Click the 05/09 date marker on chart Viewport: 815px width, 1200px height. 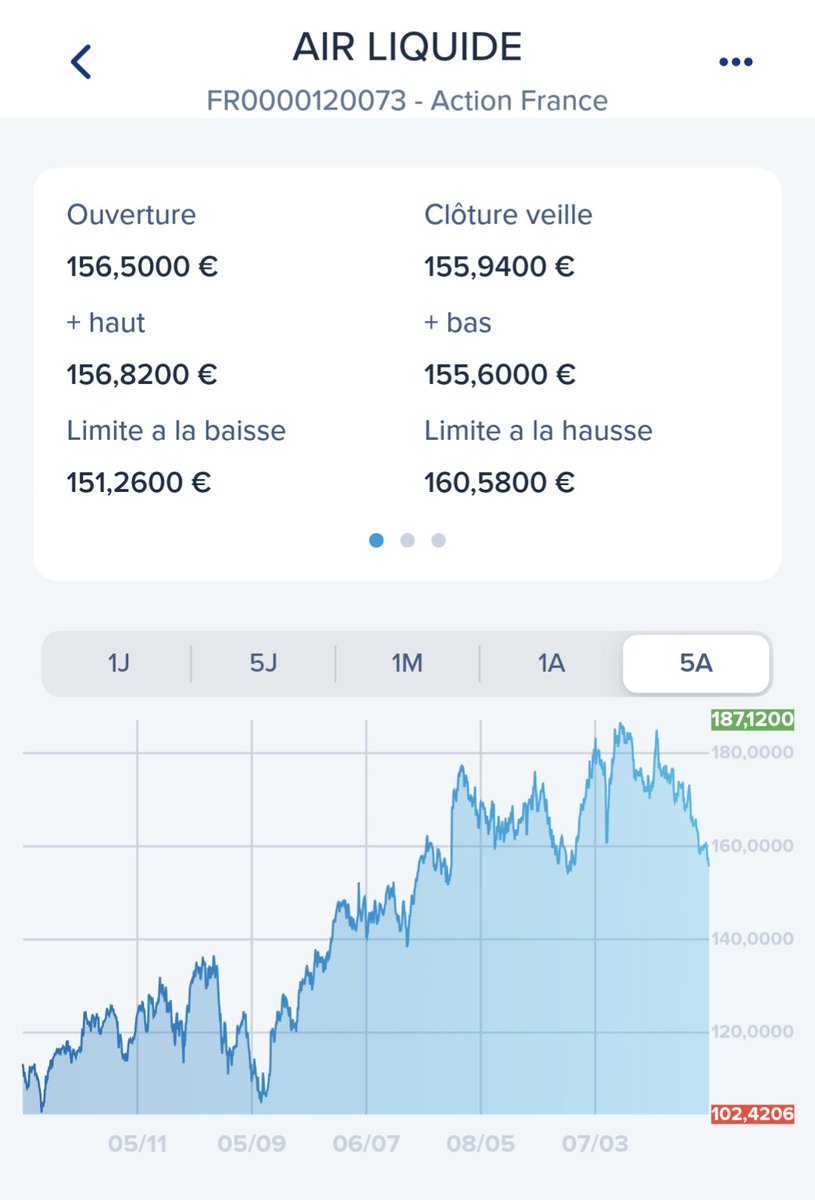[x=251, y=1143]
